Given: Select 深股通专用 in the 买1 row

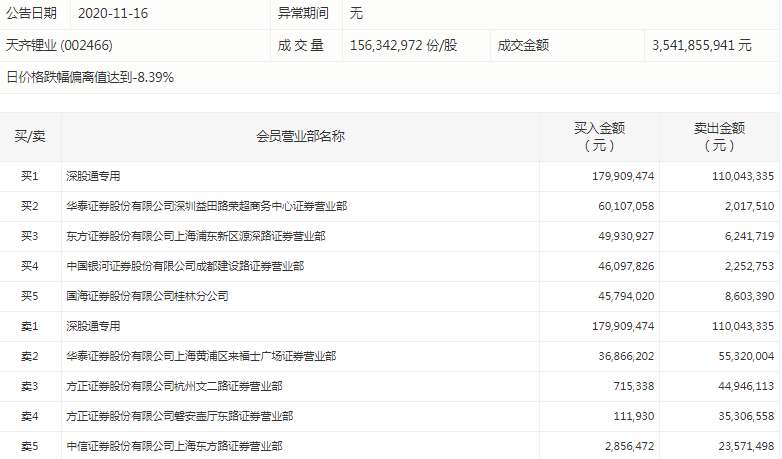Looking at the screenshot, I should click(93, 176).
